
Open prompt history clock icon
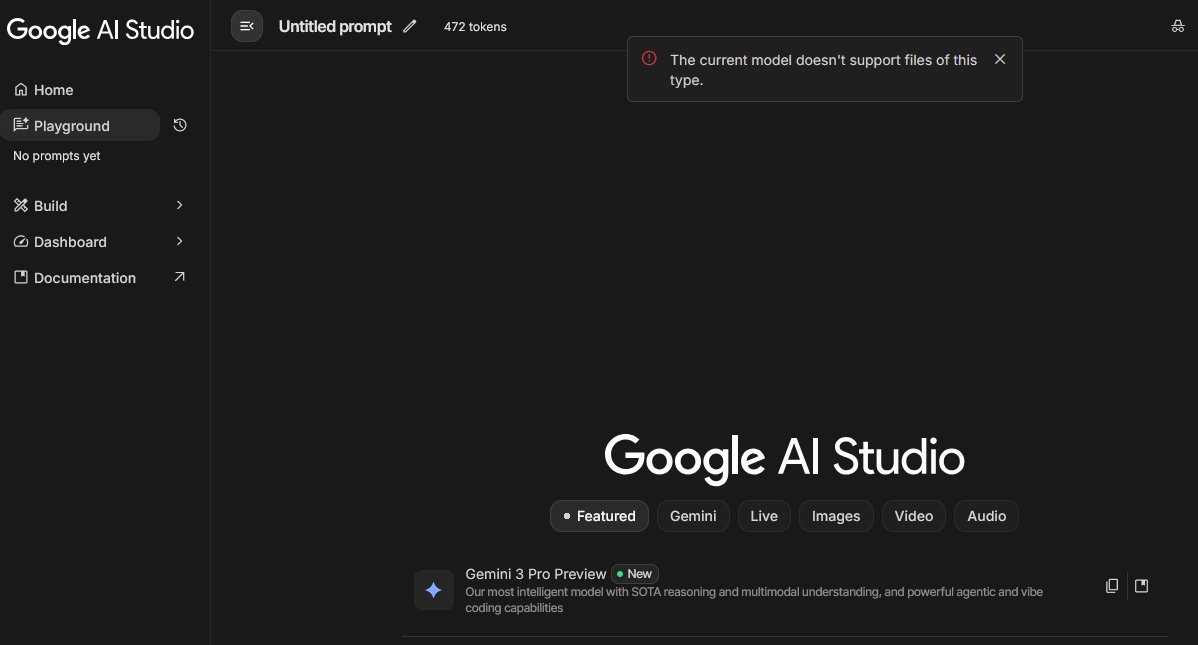(x=180, y=125)
